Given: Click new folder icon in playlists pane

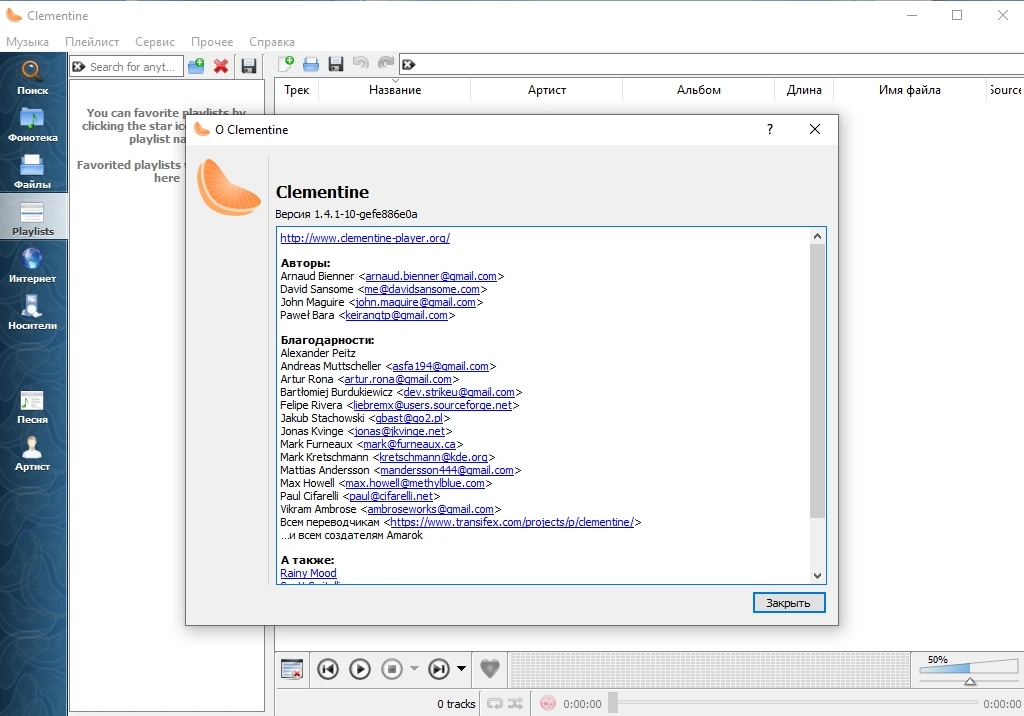Looking at the screenshot, I should [196, 66].
